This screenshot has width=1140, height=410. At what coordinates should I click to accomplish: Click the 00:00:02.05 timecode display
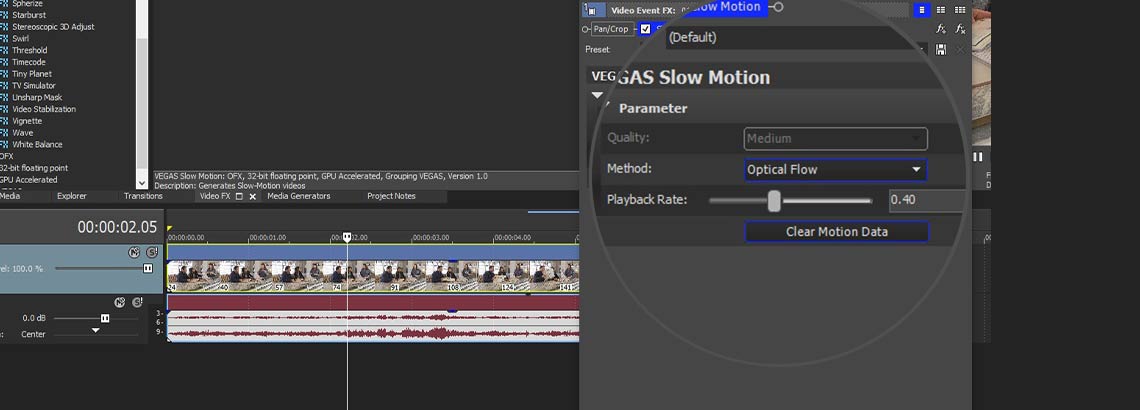pyautogui.click(x=117, y=227)
